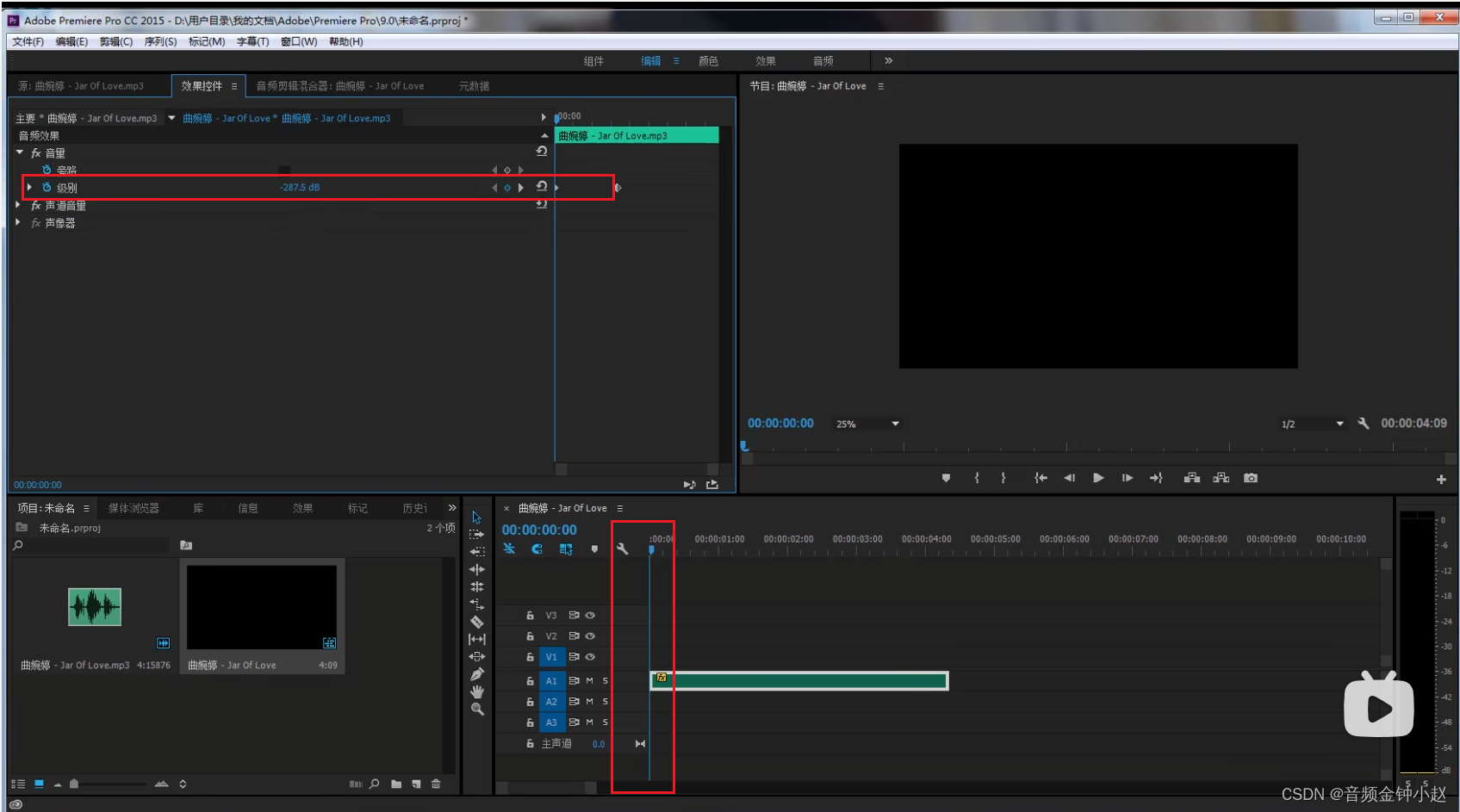The image size is (1460, 812).
Task: Open the 媒体浏览器 tab
Action: coord(134,508)
